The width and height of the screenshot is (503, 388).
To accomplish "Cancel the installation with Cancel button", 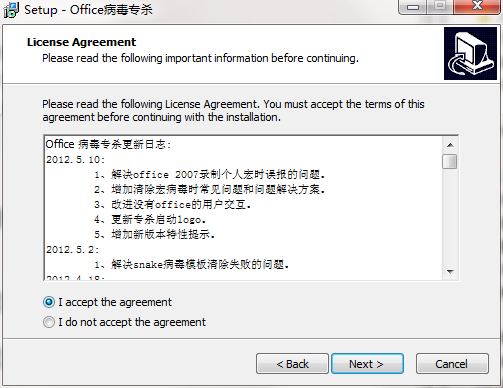I will pos(452,364).
